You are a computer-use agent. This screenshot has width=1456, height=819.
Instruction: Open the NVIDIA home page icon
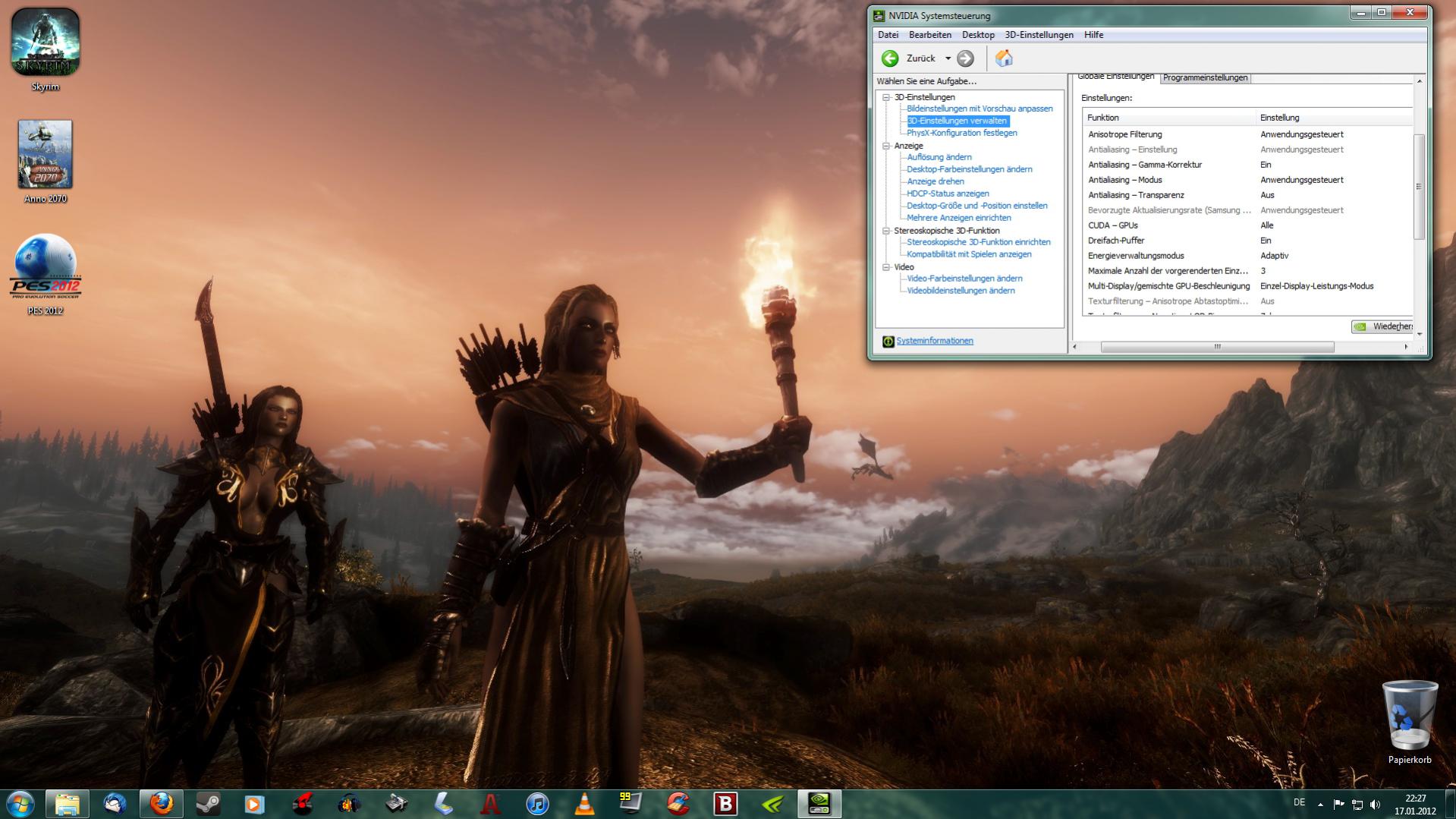point(1004,58)
